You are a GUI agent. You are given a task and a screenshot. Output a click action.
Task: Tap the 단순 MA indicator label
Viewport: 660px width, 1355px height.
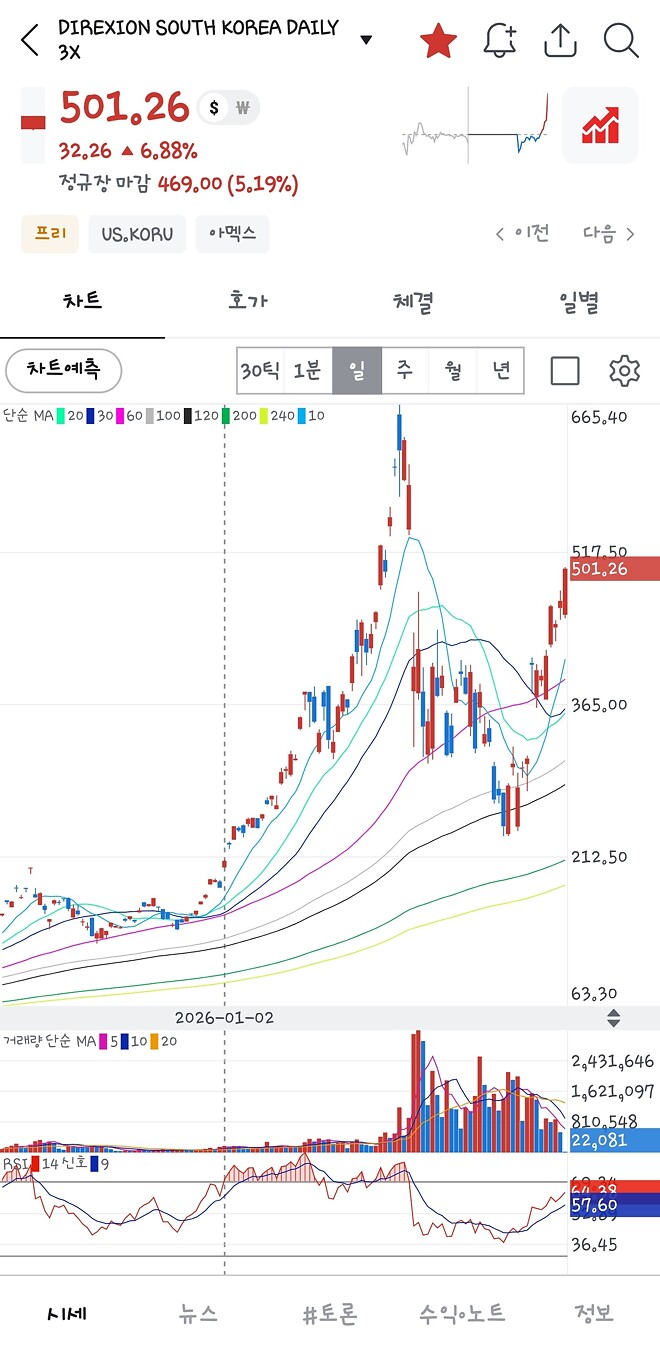coord(28,415)
